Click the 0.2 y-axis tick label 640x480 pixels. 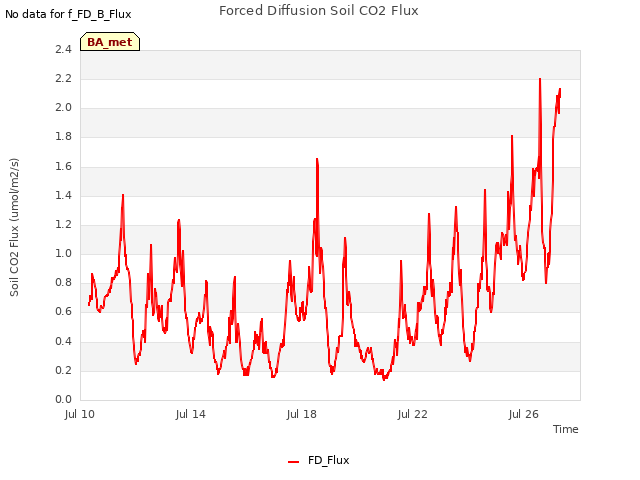click(63, 371)
